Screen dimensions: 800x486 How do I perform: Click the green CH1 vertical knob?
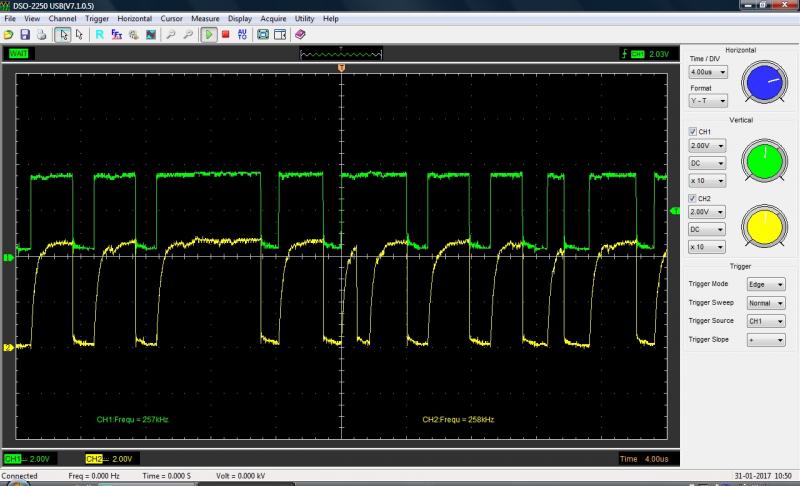[x=764, y=160]
